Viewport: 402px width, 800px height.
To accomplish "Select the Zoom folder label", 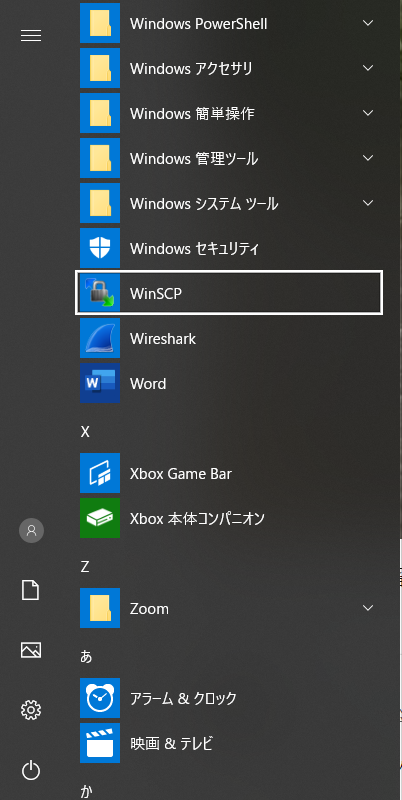I will click(x=149, y=609).
